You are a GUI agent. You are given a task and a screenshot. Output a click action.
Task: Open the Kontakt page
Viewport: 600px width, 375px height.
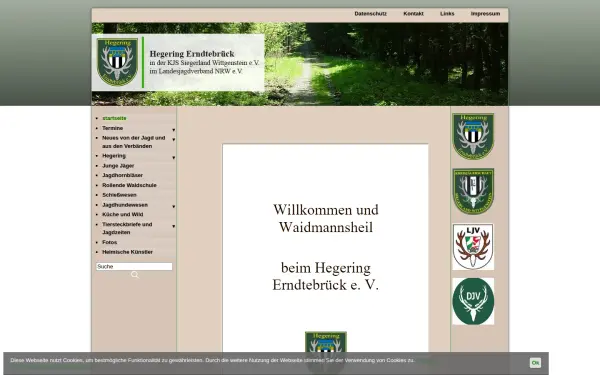413,14
